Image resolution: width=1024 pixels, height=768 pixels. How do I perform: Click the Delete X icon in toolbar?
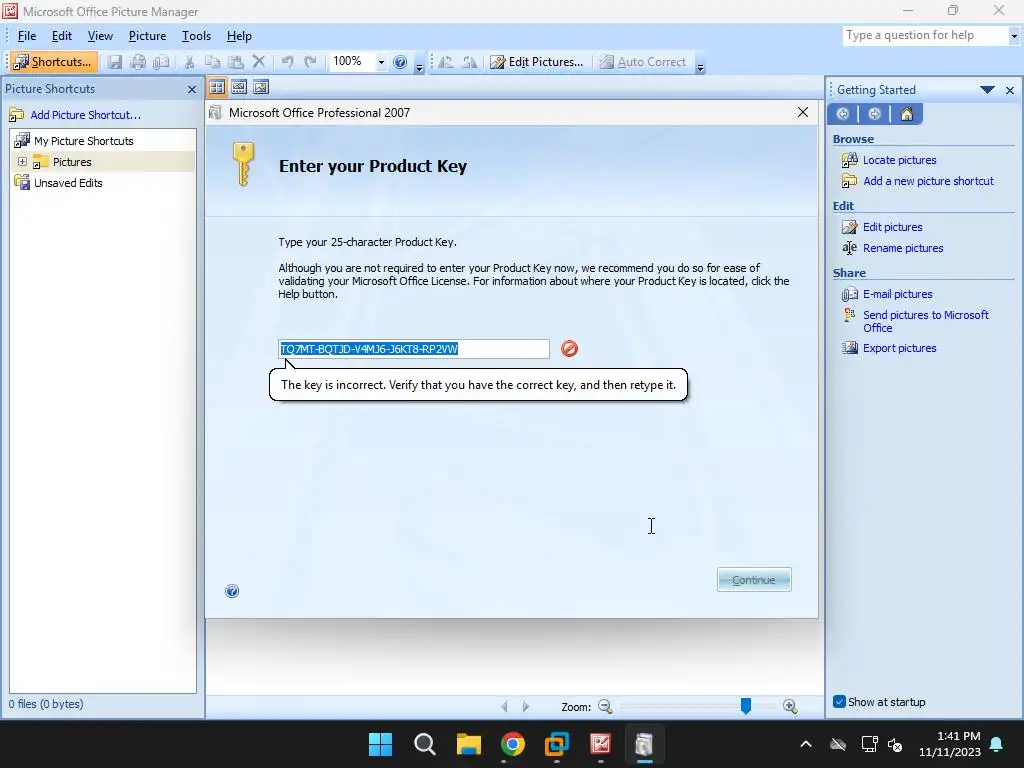[259, 62]
